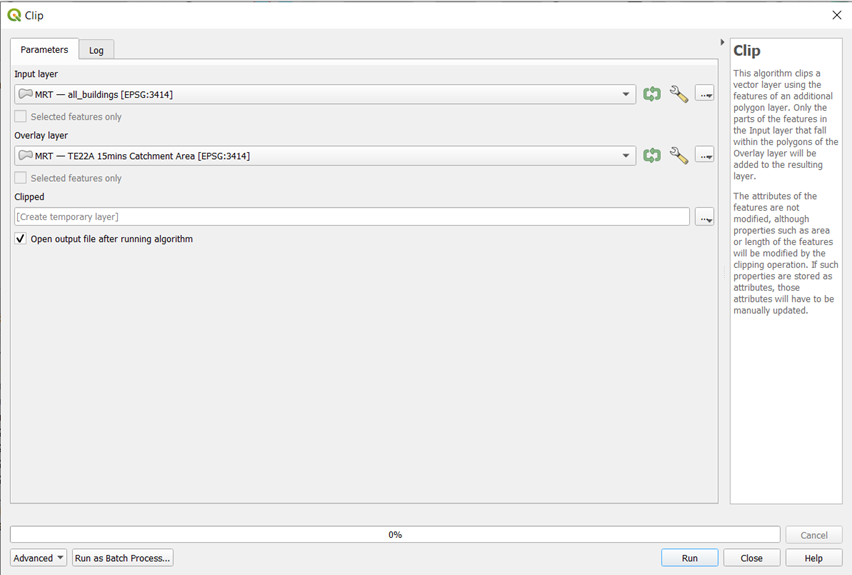
Task: Select the Parameters tab
Action: click(44, 49)
